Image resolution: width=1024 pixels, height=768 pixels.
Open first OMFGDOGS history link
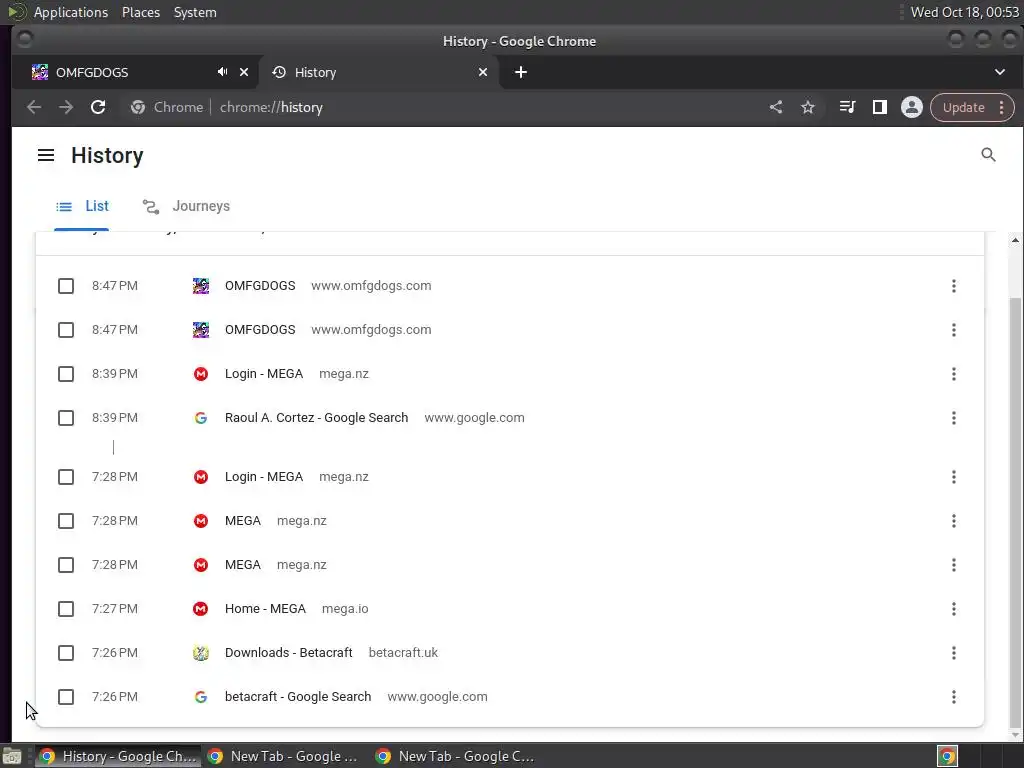point(260,285)
